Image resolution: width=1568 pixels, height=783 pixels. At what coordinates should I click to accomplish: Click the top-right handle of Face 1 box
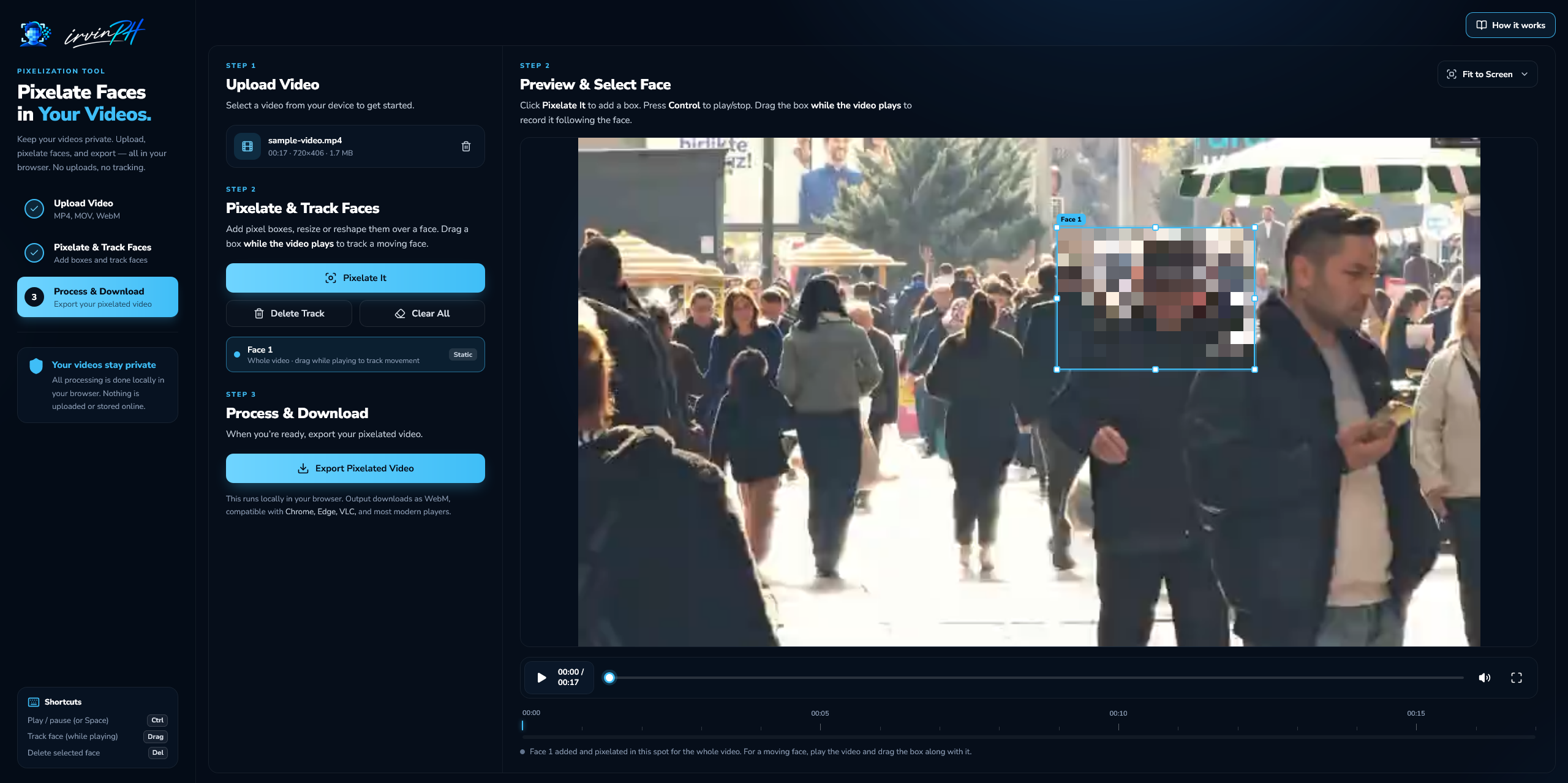point(1254,228)
